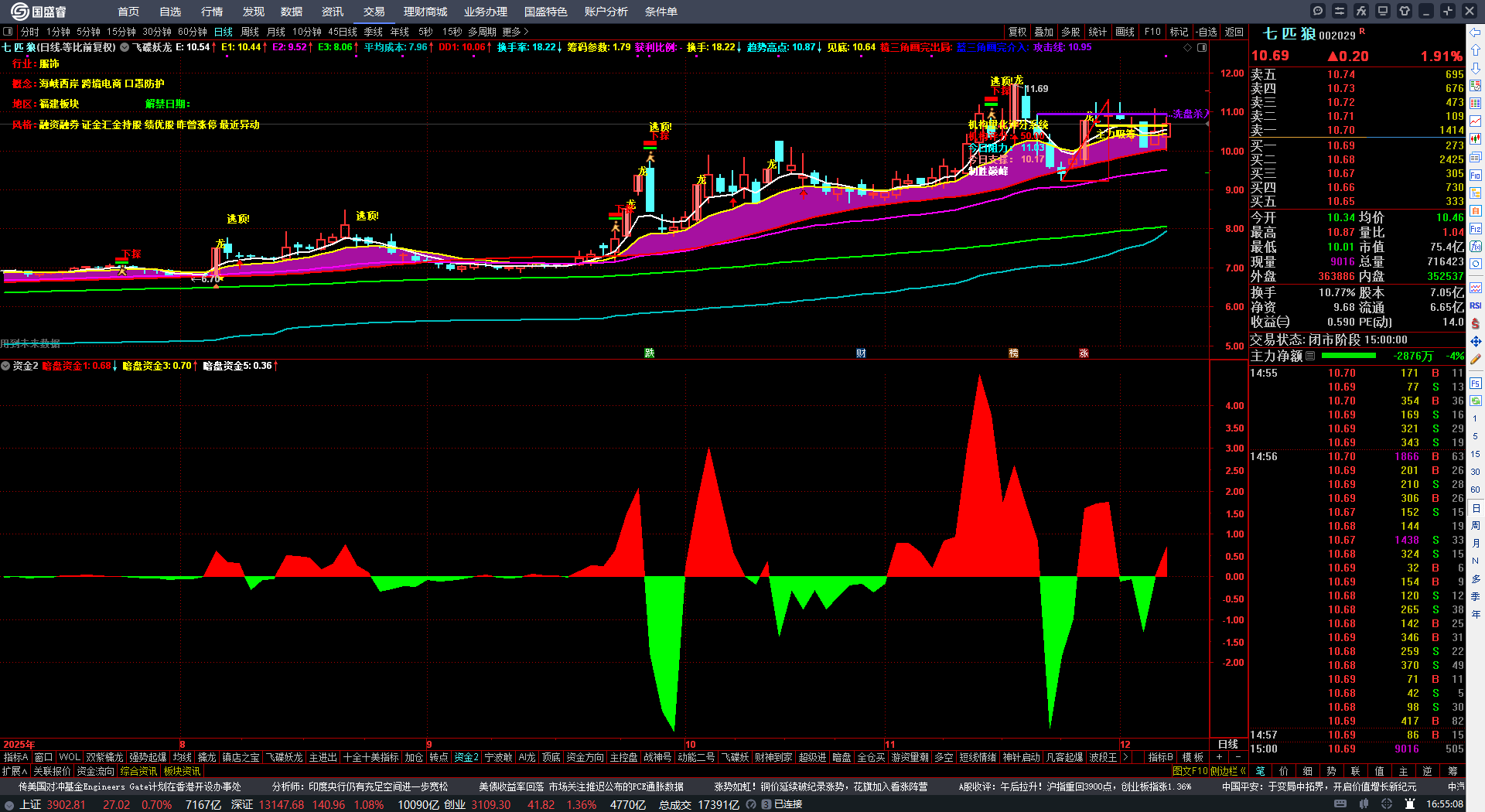Viewport: 1485px width, 812px height.
Task: Click the 财 marker on the chart timeline
Action: click(861, 353)
